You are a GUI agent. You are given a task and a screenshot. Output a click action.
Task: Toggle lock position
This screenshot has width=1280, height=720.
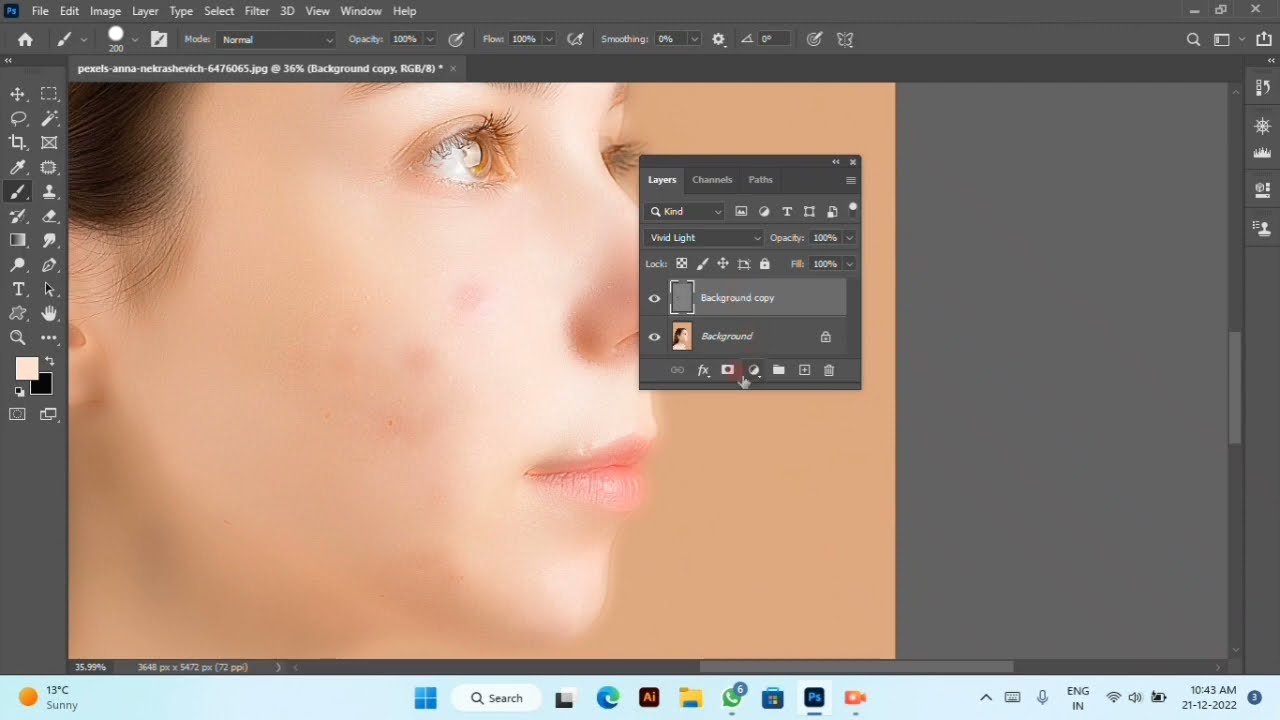[722, 264]
